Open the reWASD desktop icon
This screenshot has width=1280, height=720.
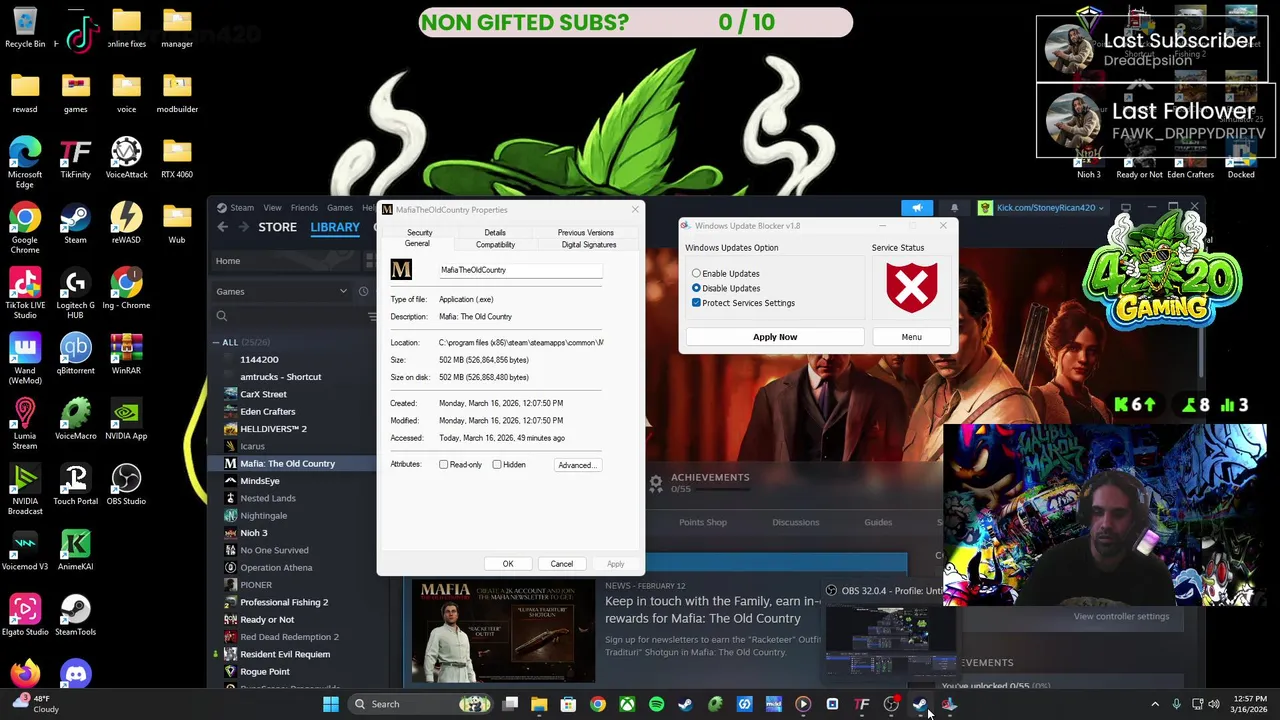(126, 224)
